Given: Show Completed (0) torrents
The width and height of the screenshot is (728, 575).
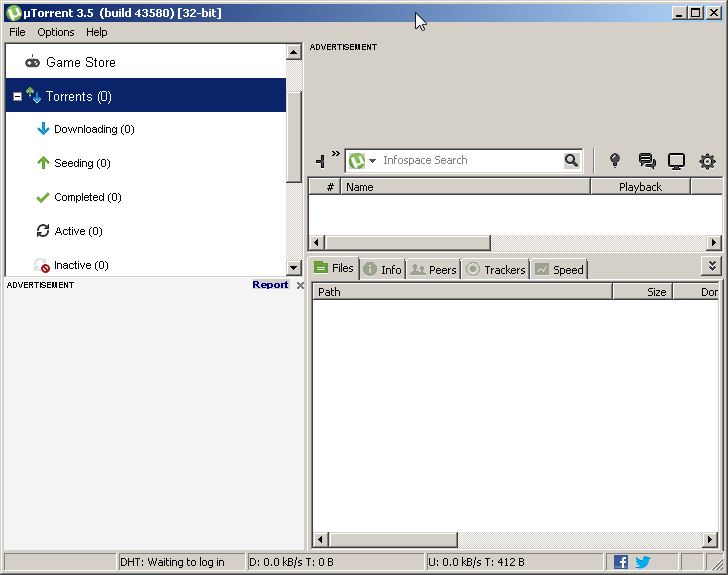Looking at the screenshot, I should (x=88, y=197).
